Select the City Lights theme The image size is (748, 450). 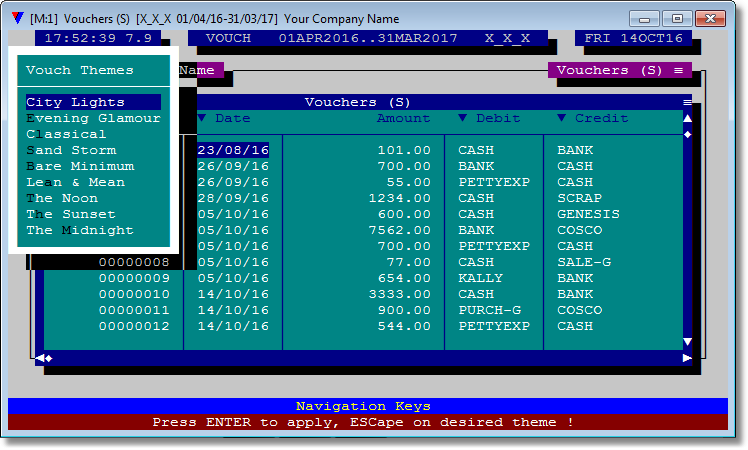click(x=94, y=102)
